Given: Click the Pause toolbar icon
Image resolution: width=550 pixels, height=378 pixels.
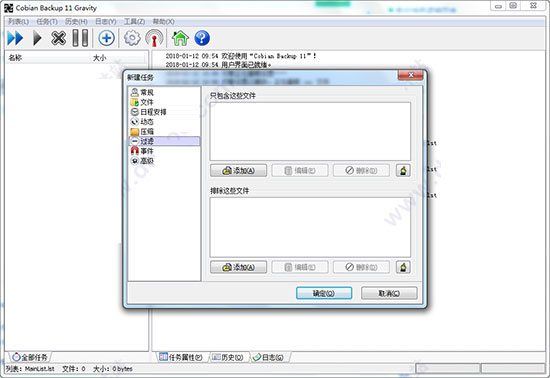Looking at the screenshot, I should click(x=80, y=38).
